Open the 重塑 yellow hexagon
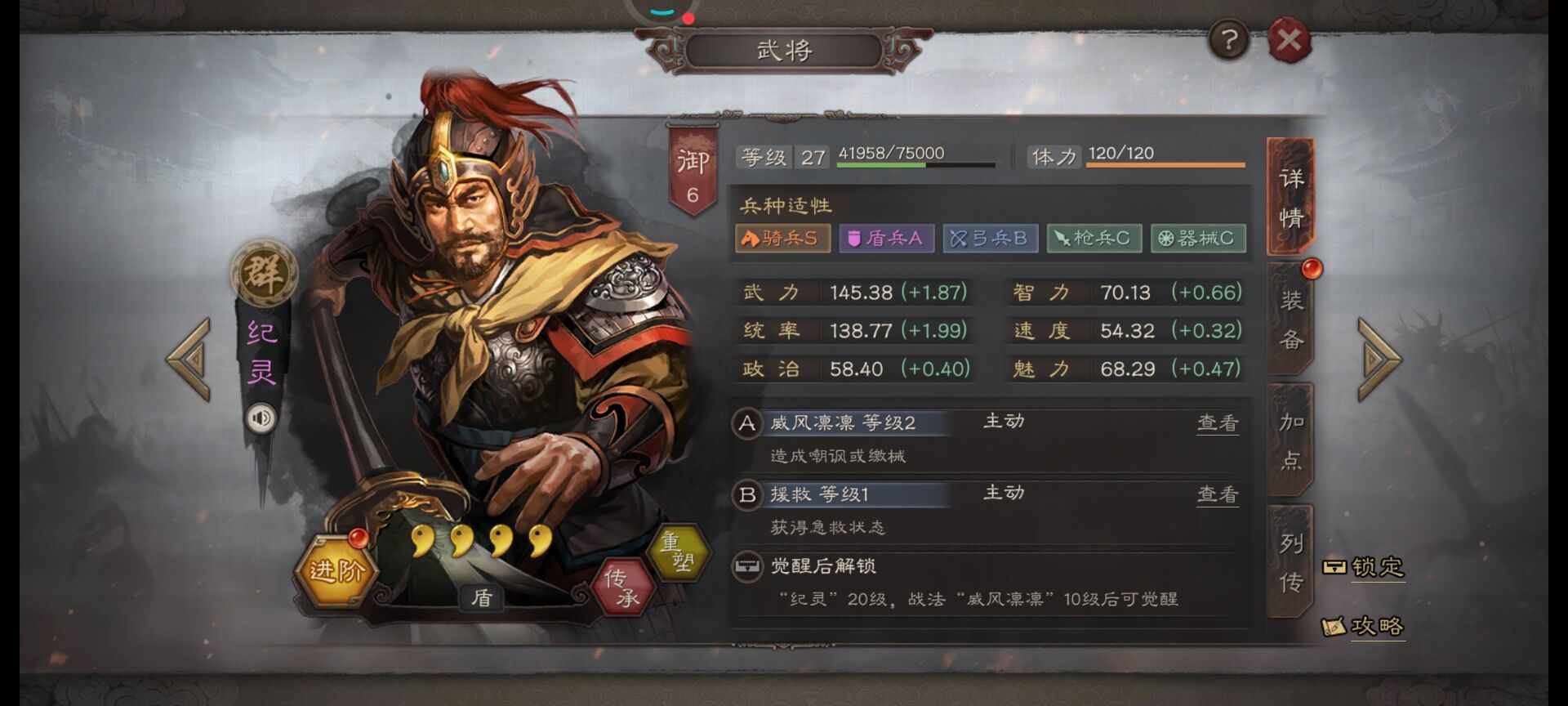The width and height of the screenshot is (1568, 706). tap(678, 552)
